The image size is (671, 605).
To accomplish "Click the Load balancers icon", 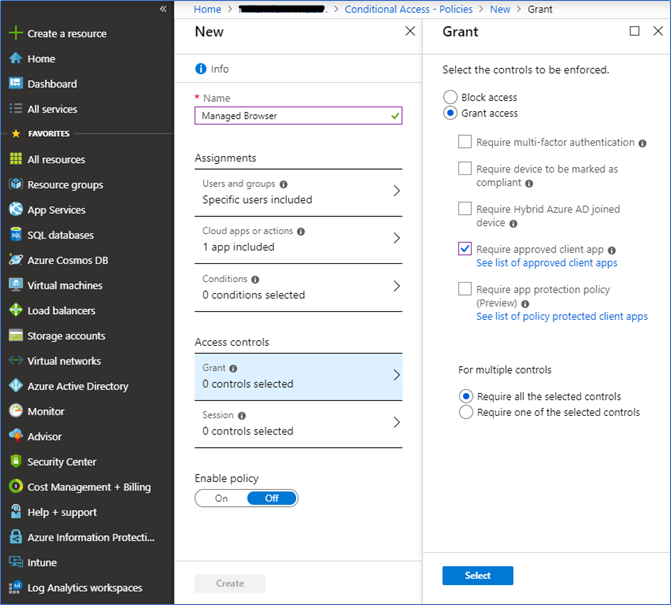I will 16,310.
